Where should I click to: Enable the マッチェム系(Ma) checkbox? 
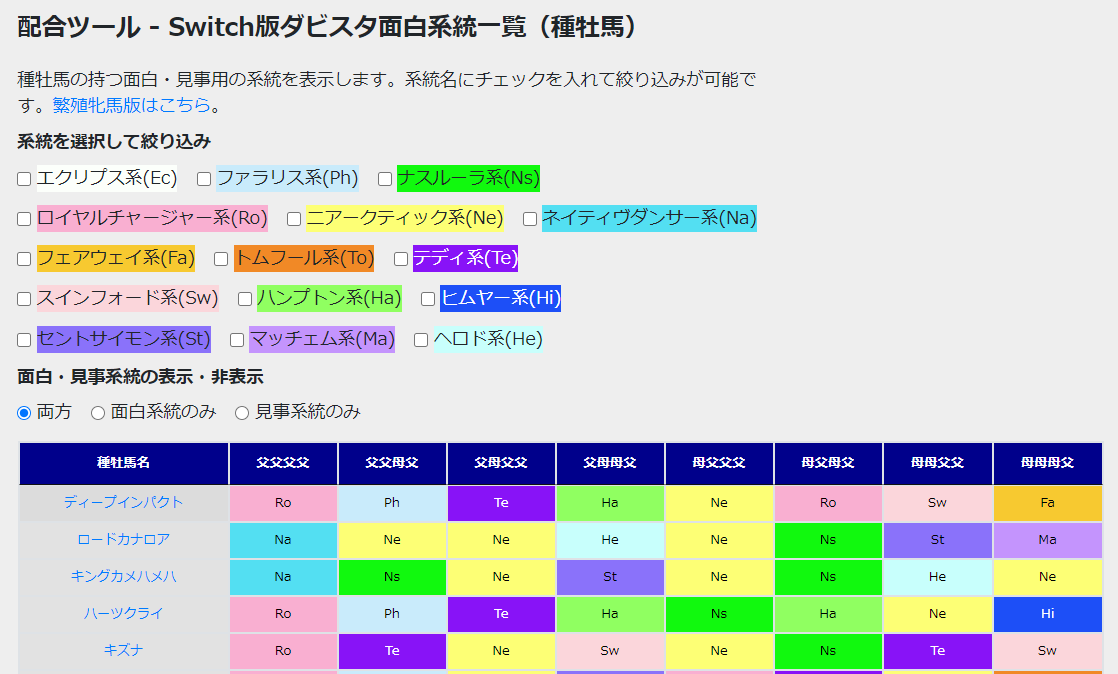point(237,339)
